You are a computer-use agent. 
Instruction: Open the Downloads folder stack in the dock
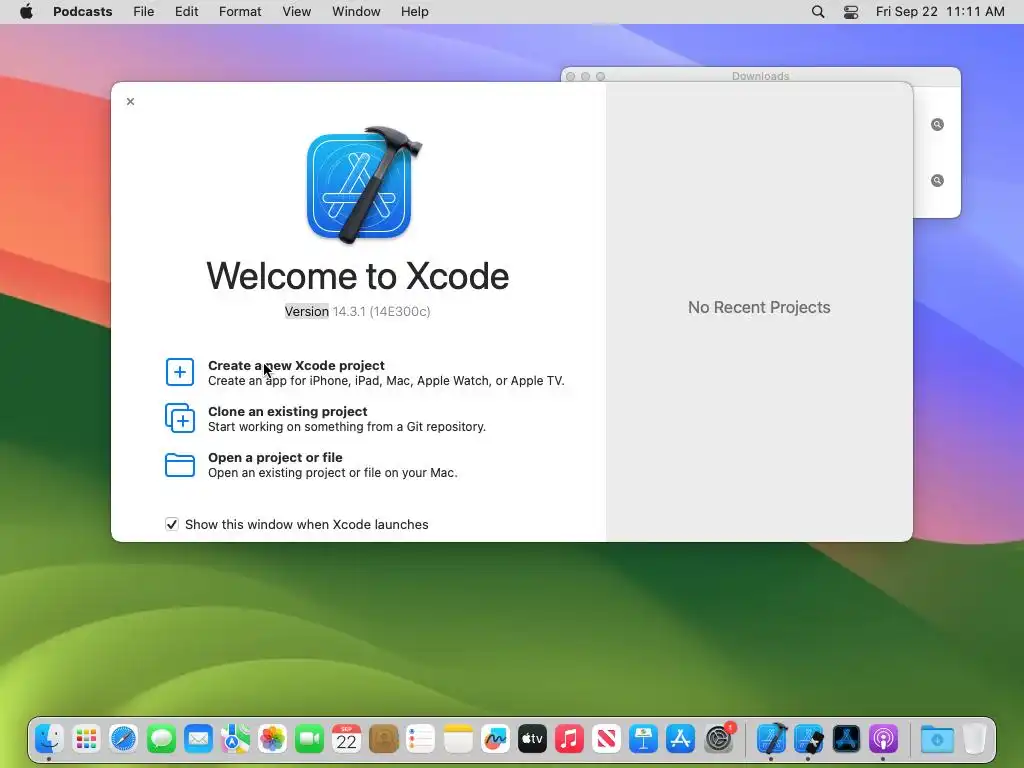coord(937,739)
